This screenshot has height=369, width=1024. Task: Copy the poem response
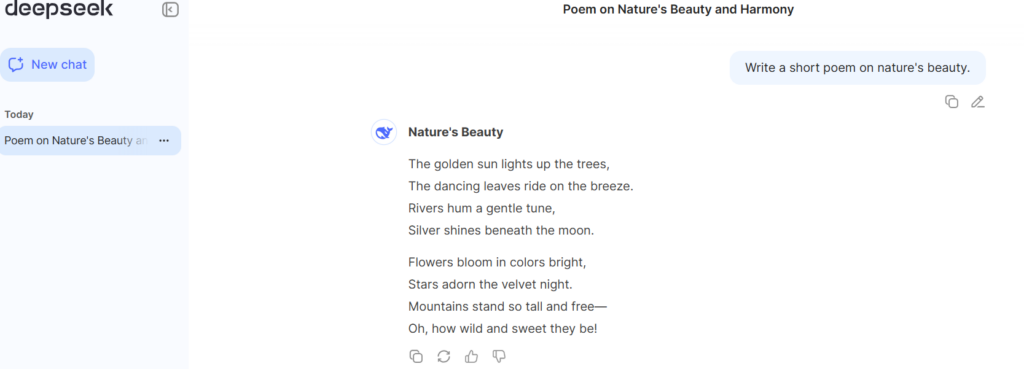(x=416, y=356)
